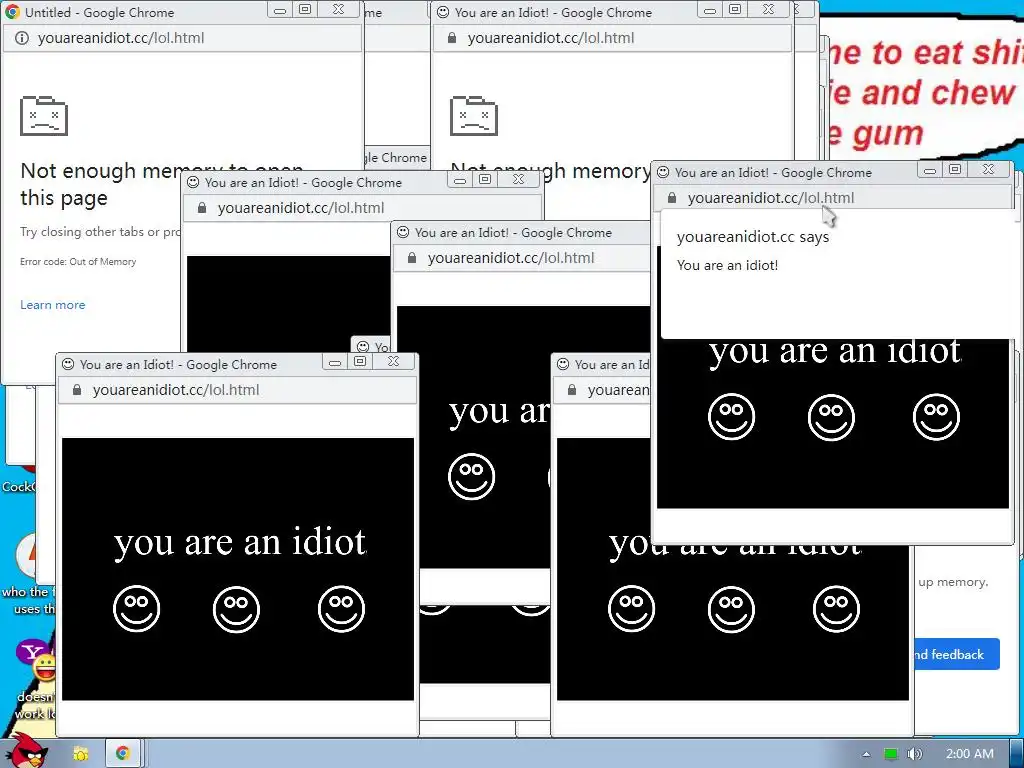1024x768 pixels.
Task: Click lock icon beside truncated 'youarean' address
Action: (571, 390)
